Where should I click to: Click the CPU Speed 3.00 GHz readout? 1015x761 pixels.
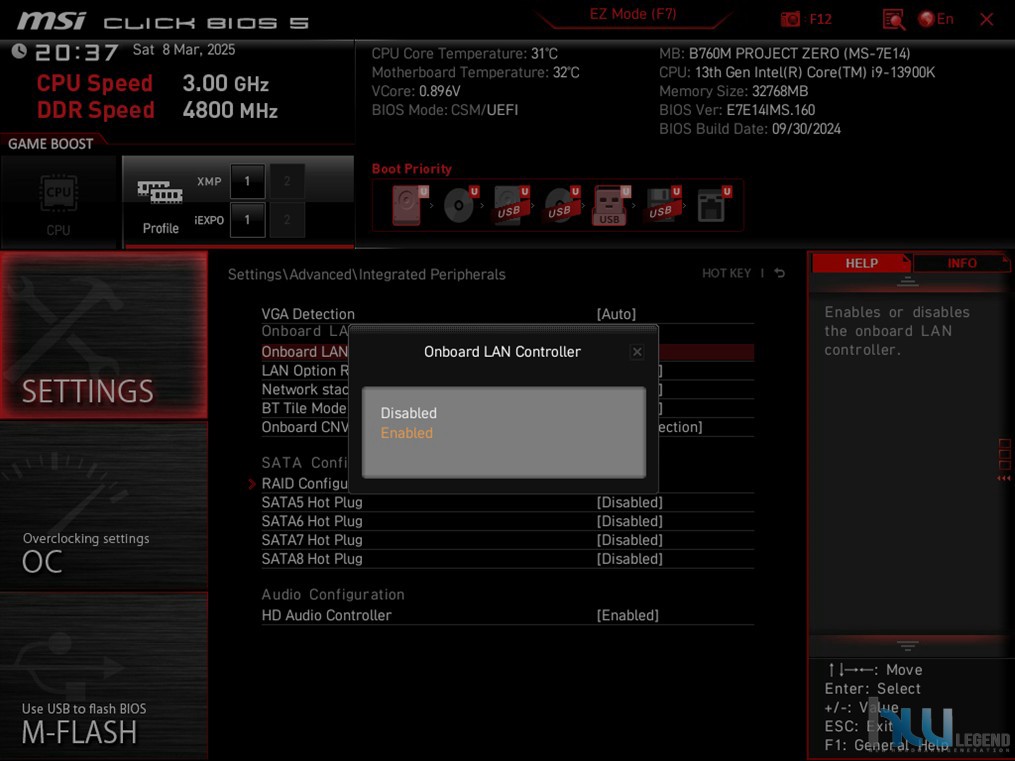click(x=152, y=83)
